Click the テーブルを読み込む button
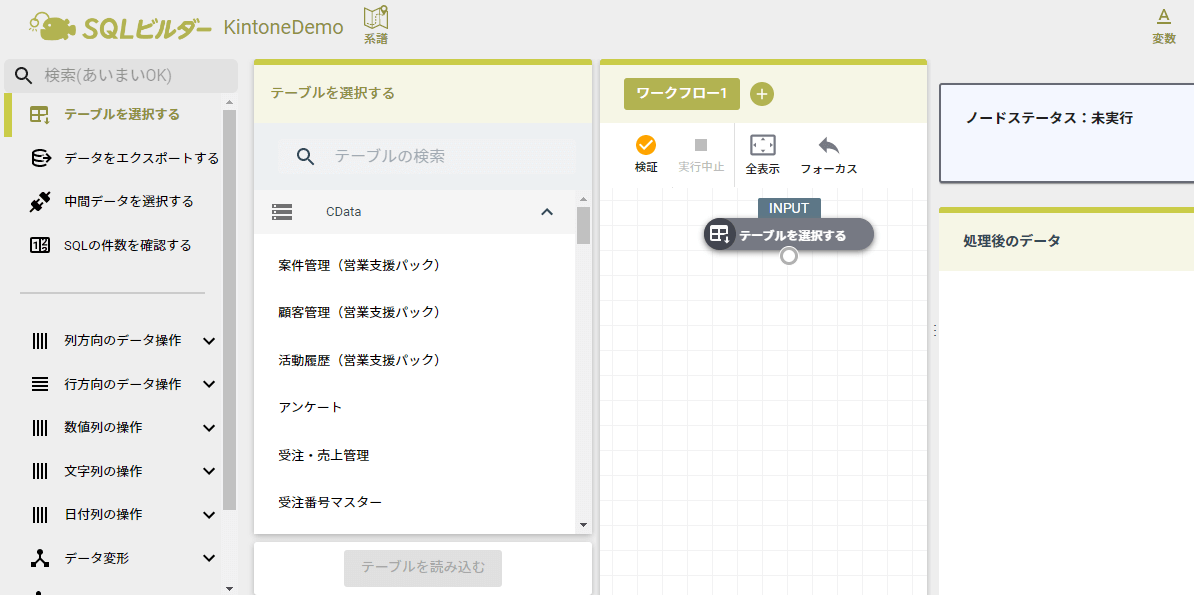This screenshot has height=595, width=1194. (423, 568)
